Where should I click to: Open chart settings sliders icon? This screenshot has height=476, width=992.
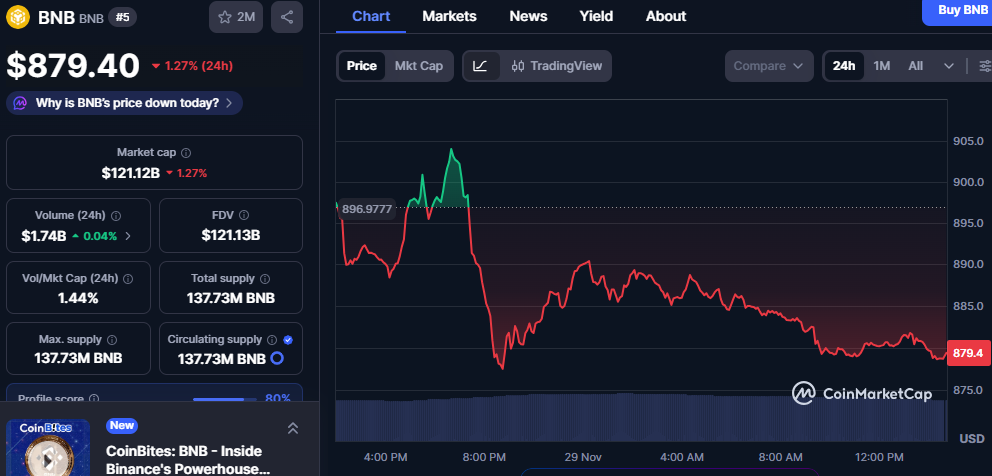984,66
